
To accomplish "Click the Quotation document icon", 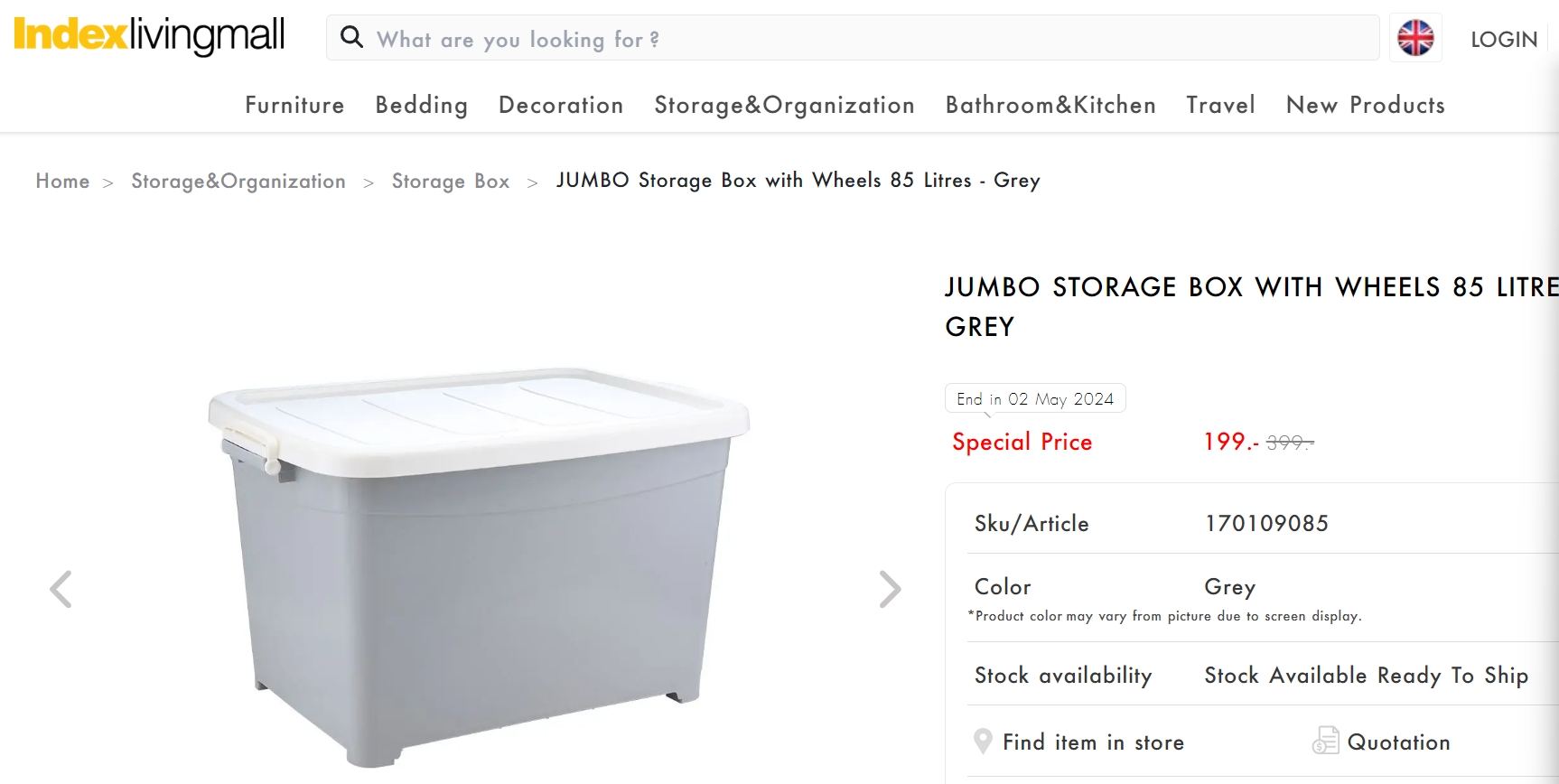I will pyautogui.click(x=1325, y=741).
